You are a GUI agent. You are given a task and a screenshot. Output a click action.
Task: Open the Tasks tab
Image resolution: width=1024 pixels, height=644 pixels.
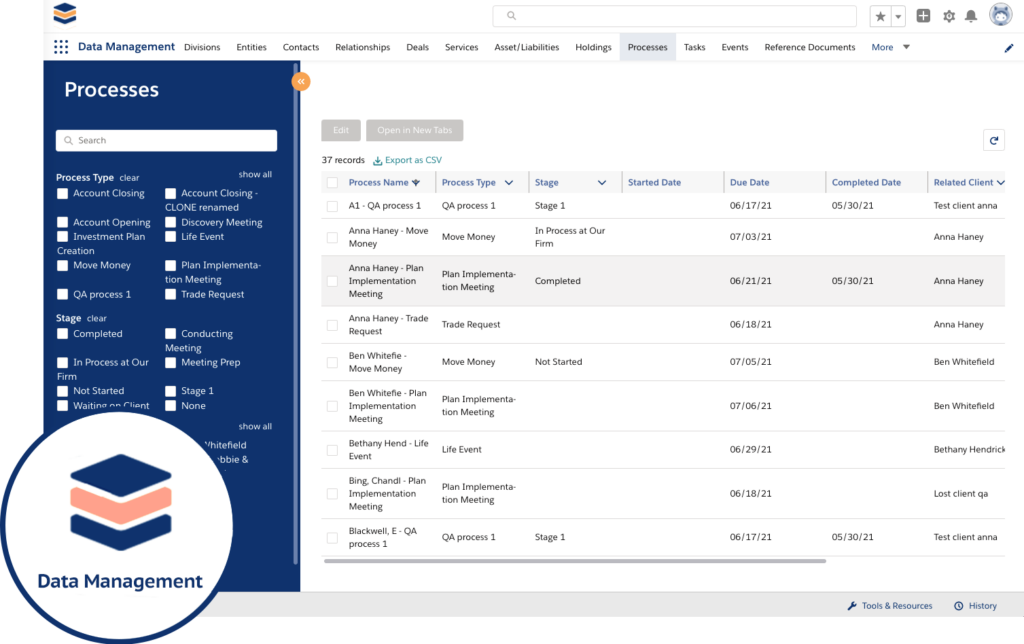click(694, 47)
